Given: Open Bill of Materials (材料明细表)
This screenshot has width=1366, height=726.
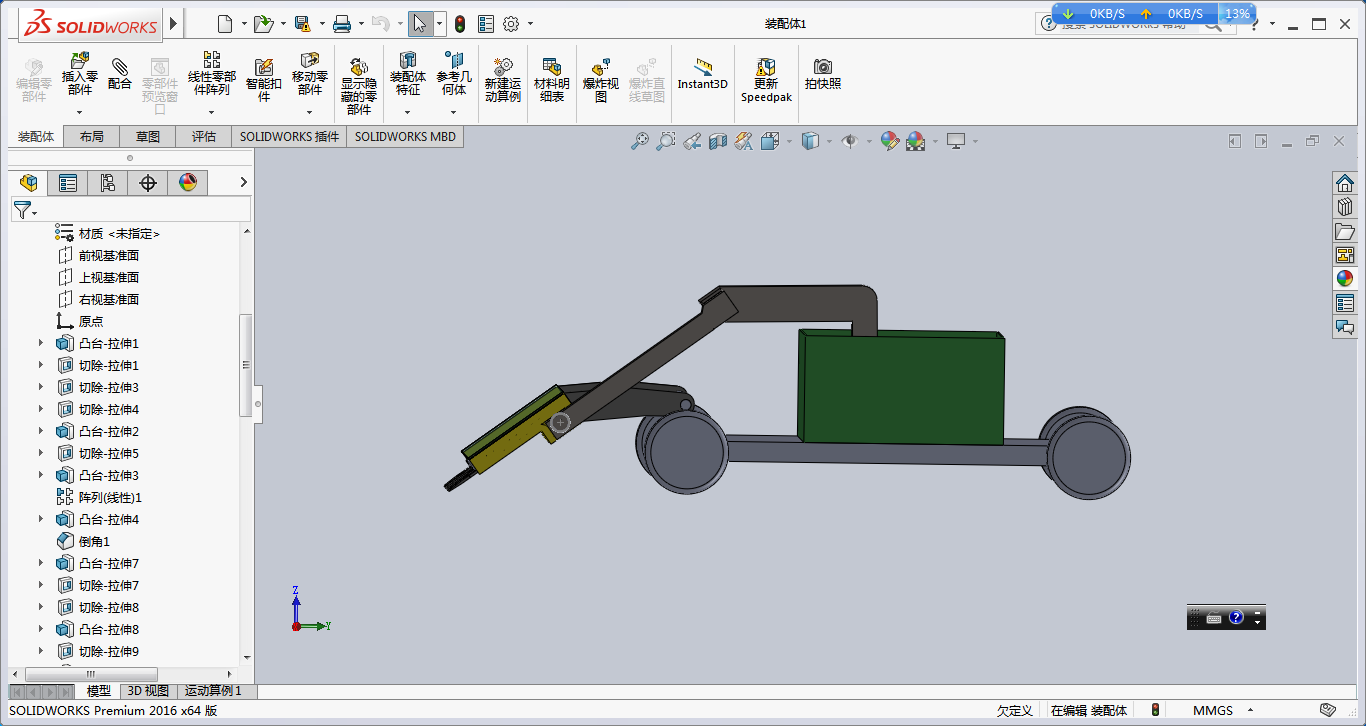Looking at the screenshot, I should 551,67.
